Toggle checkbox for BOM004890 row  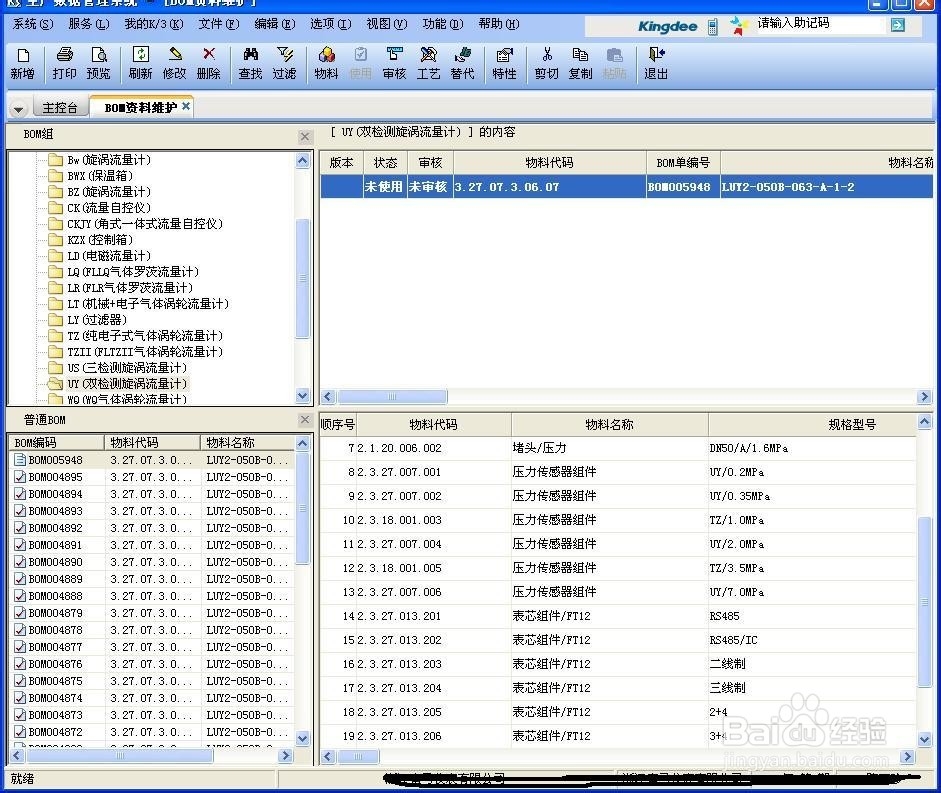click(20, 562)
